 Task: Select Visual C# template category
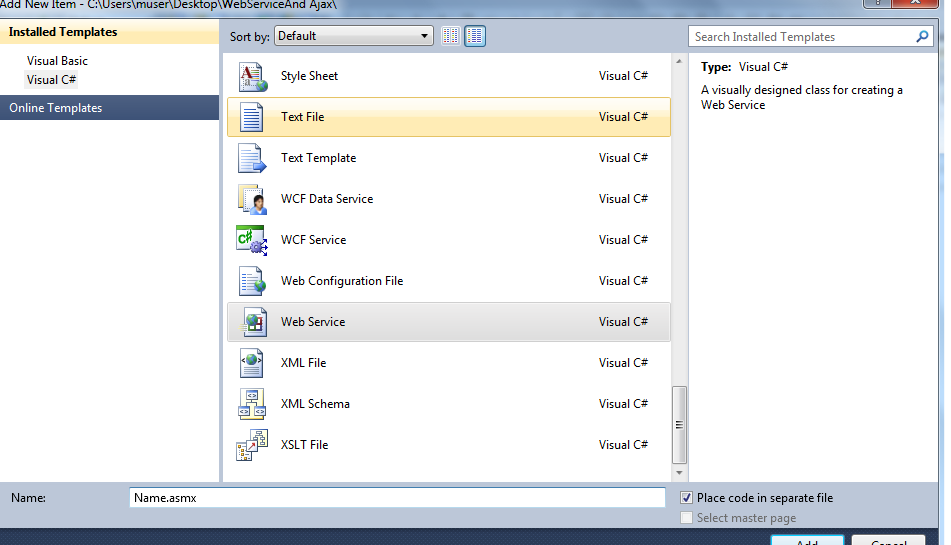(x=52, y=80)
